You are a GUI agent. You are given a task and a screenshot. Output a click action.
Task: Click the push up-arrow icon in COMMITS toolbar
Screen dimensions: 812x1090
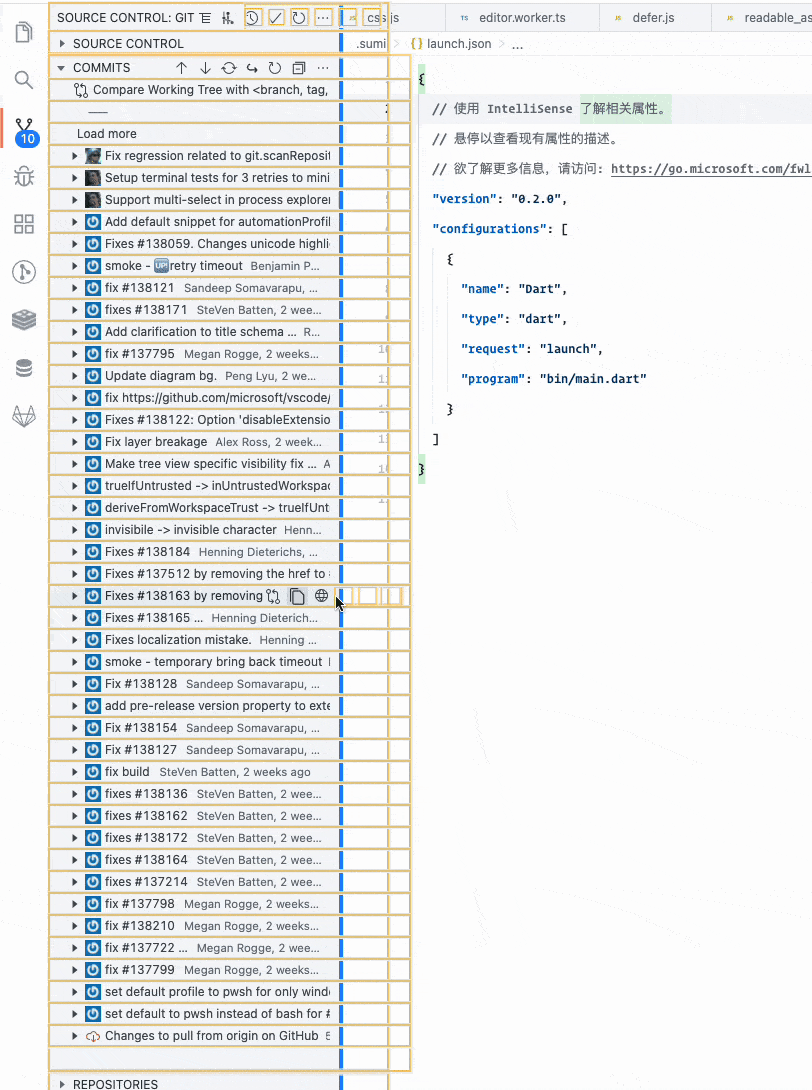point(181,68)
